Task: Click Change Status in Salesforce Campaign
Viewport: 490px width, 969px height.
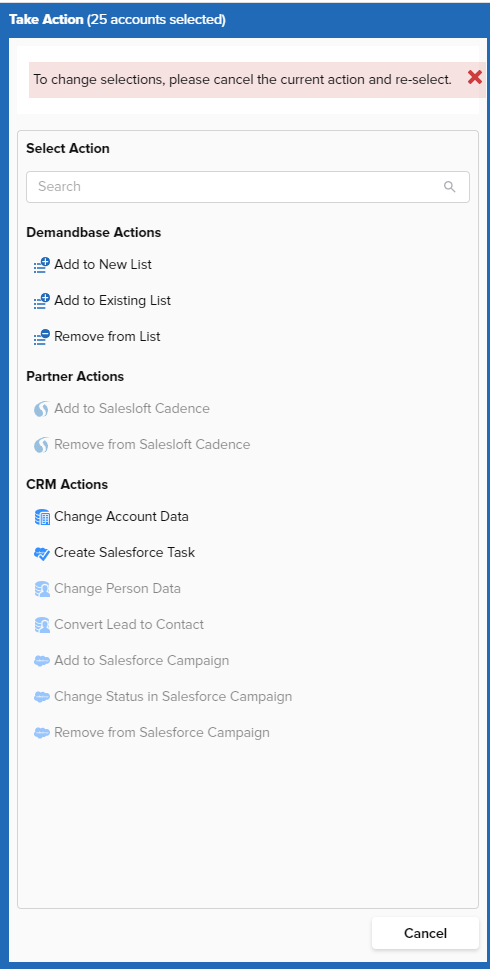Action: (173, 696)
